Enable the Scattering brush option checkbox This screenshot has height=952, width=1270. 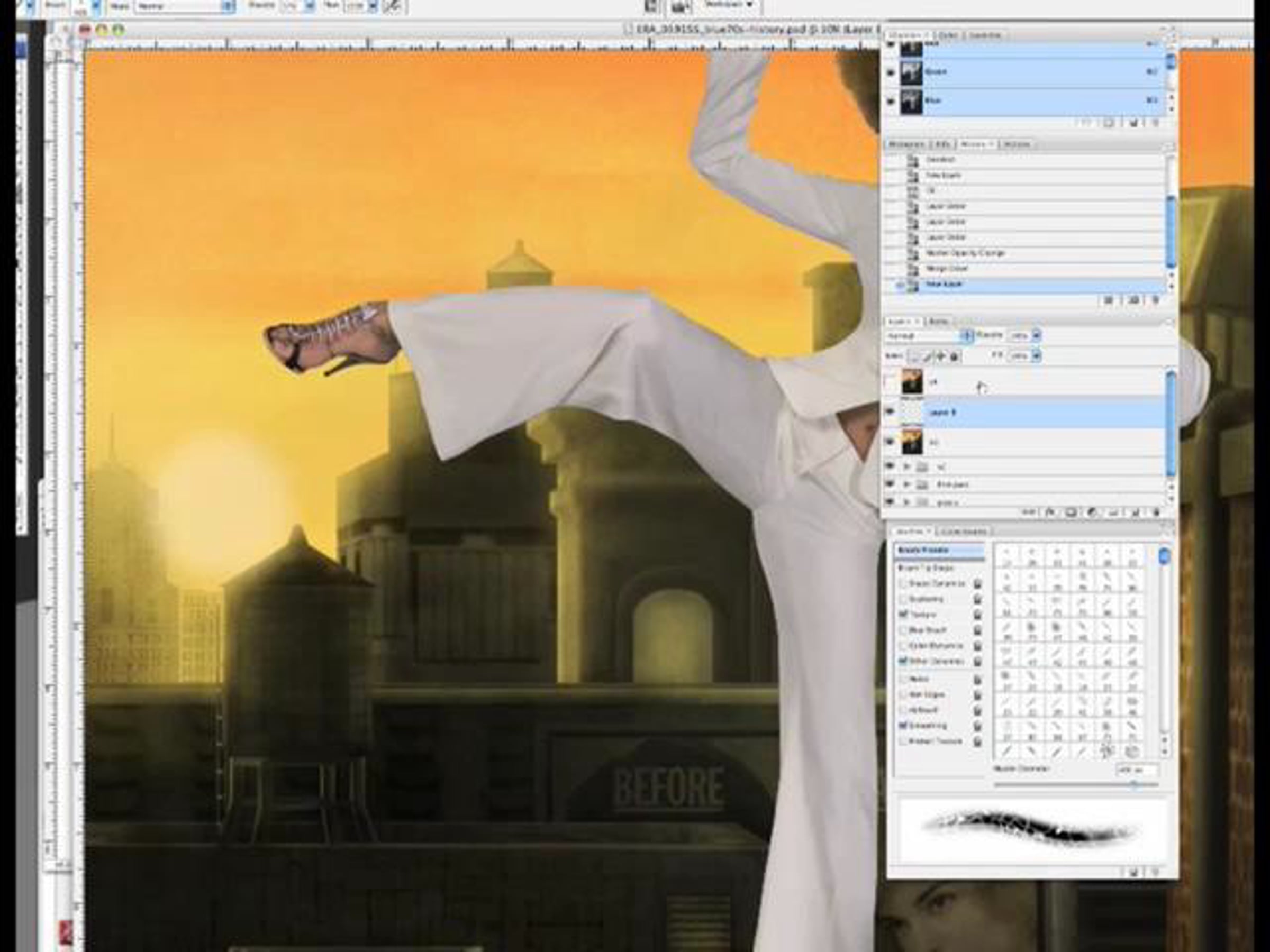pos(904,599)
